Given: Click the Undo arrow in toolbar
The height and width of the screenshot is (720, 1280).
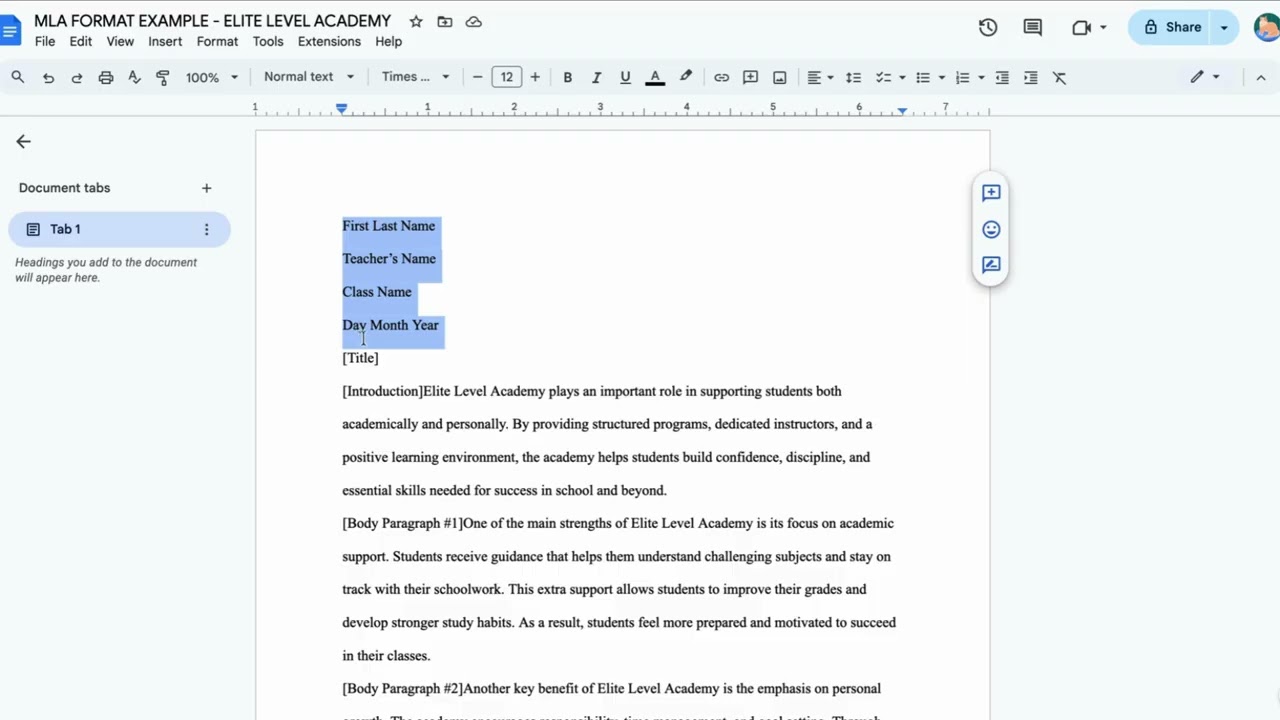Looking at the screenshot, I should (x=48, y=77).
